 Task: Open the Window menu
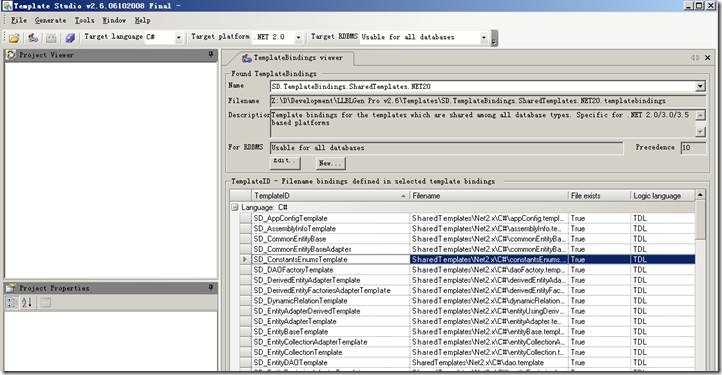coord(114,20)
